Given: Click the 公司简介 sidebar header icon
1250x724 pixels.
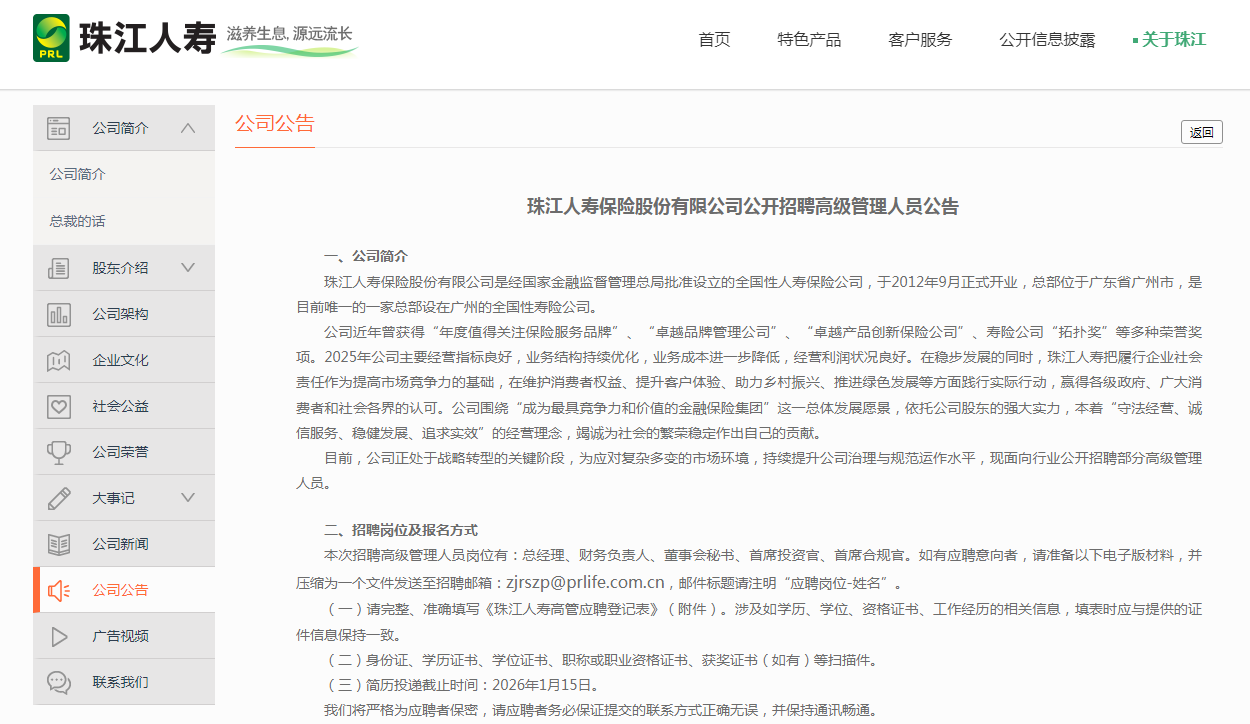Looking at the screenshot, I should (59, 128).
